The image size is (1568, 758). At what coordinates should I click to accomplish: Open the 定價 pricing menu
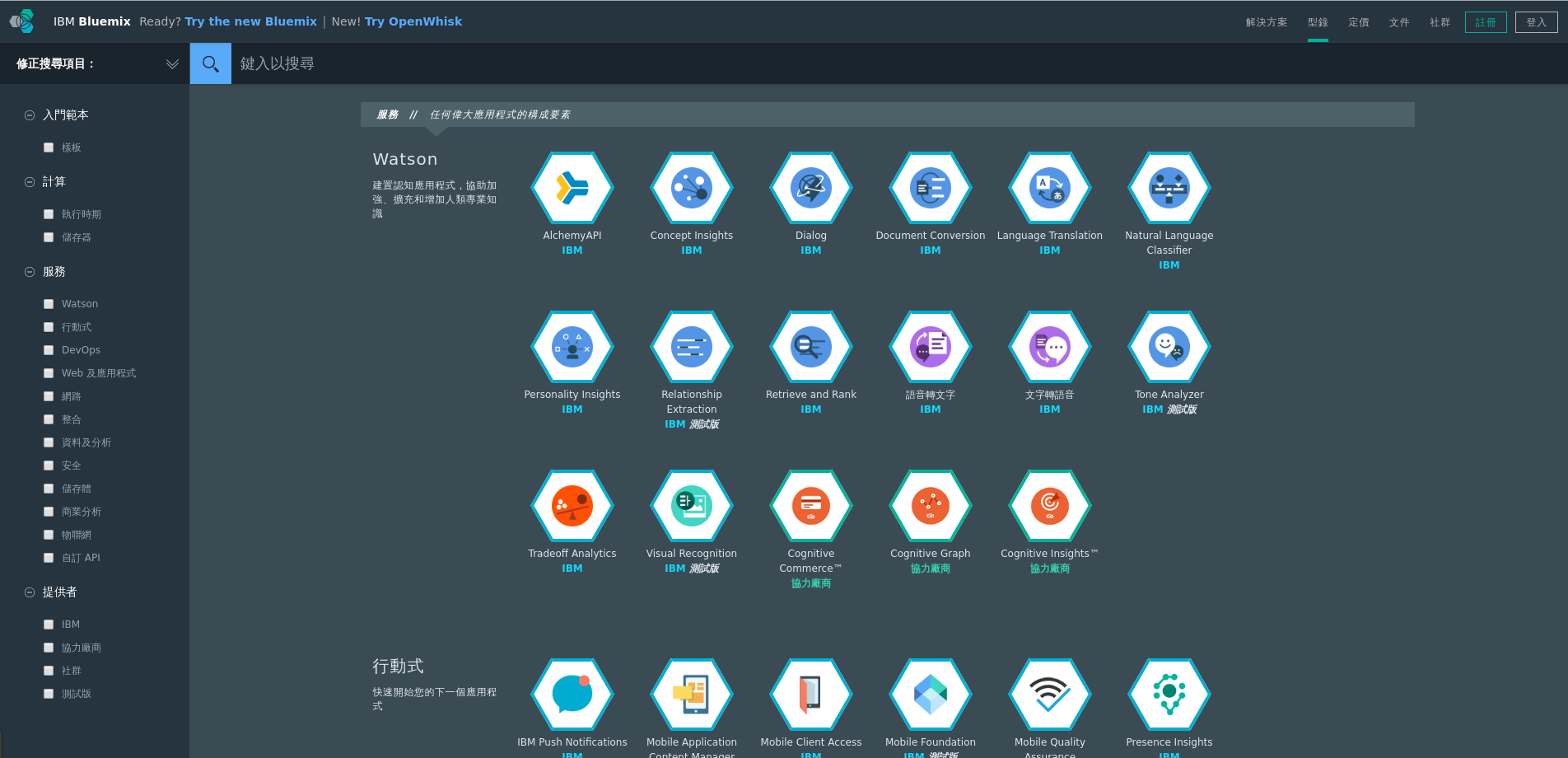coord(1359,22)
